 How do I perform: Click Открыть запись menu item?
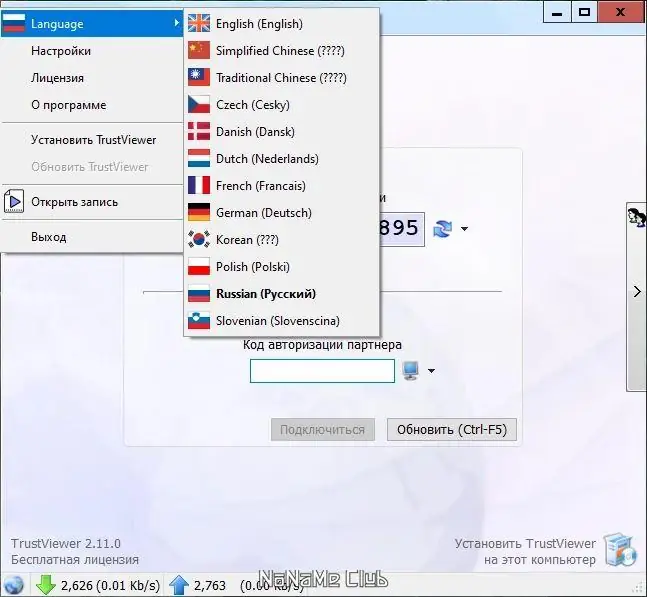tap(92, 202)
